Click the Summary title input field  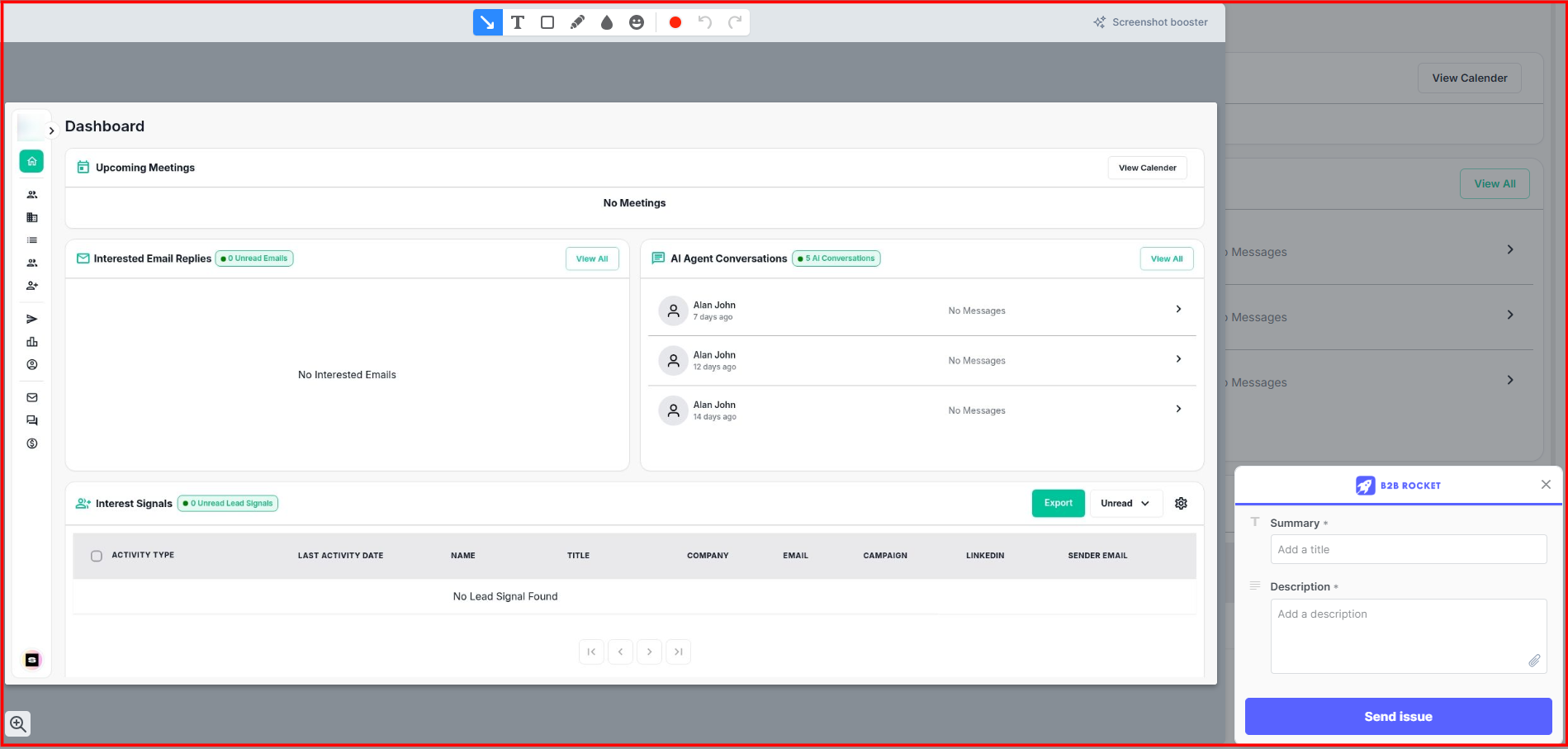1408,549
